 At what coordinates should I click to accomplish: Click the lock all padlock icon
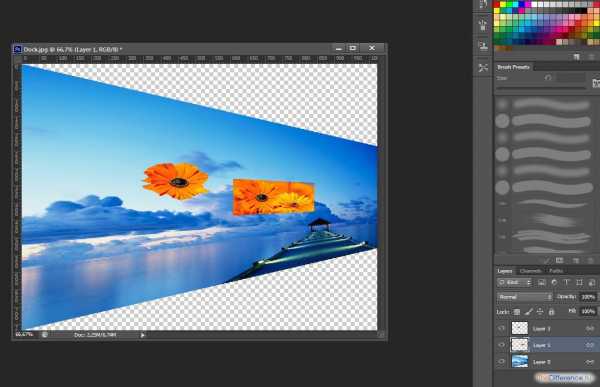point(551,312)
